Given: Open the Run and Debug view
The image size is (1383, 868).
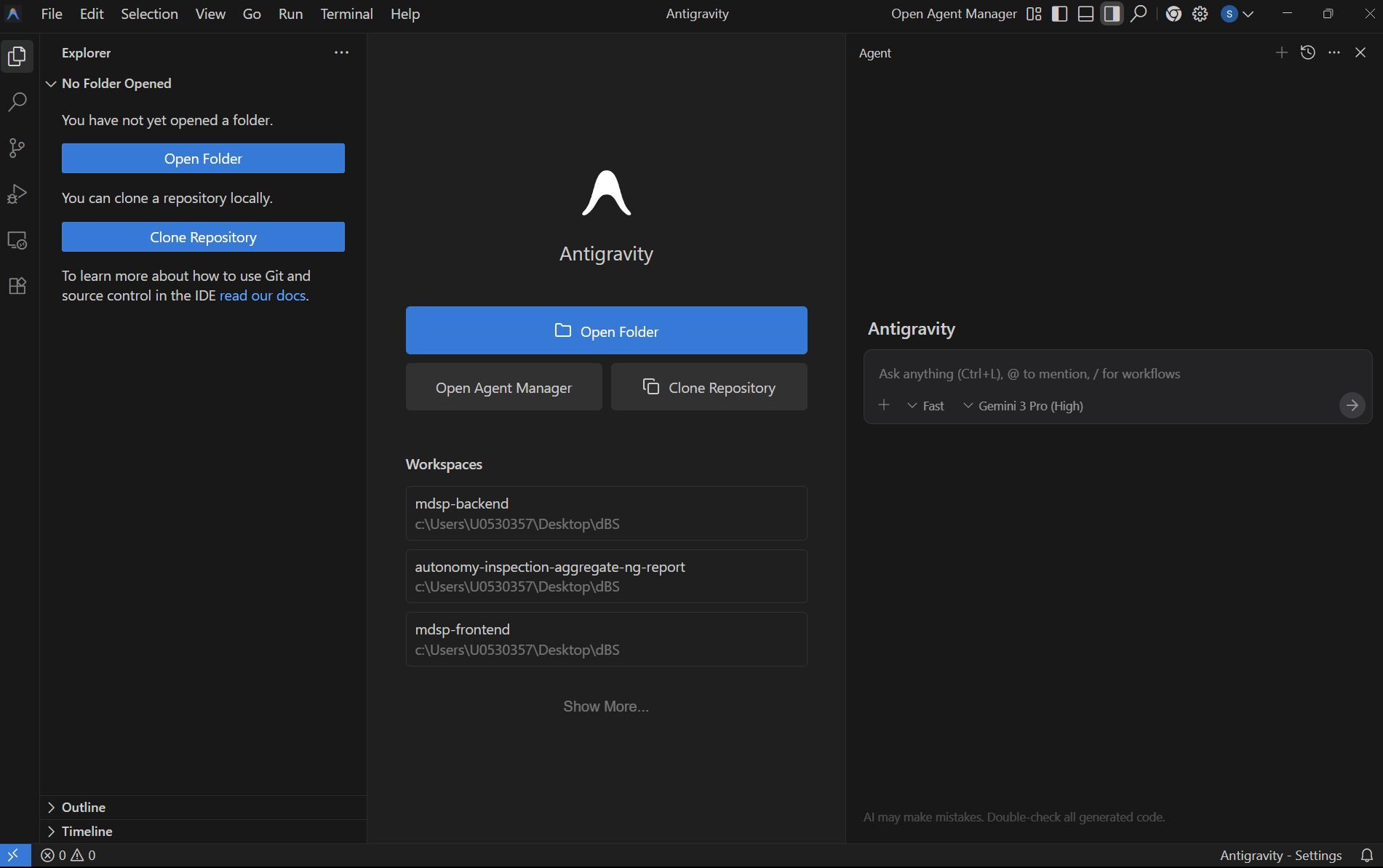Looking at the screenshot, I should [17, 194].
